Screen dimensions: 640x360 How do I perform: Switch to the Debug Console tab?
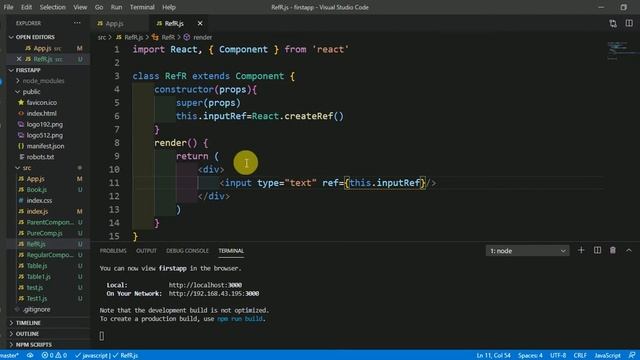point(187,251)
